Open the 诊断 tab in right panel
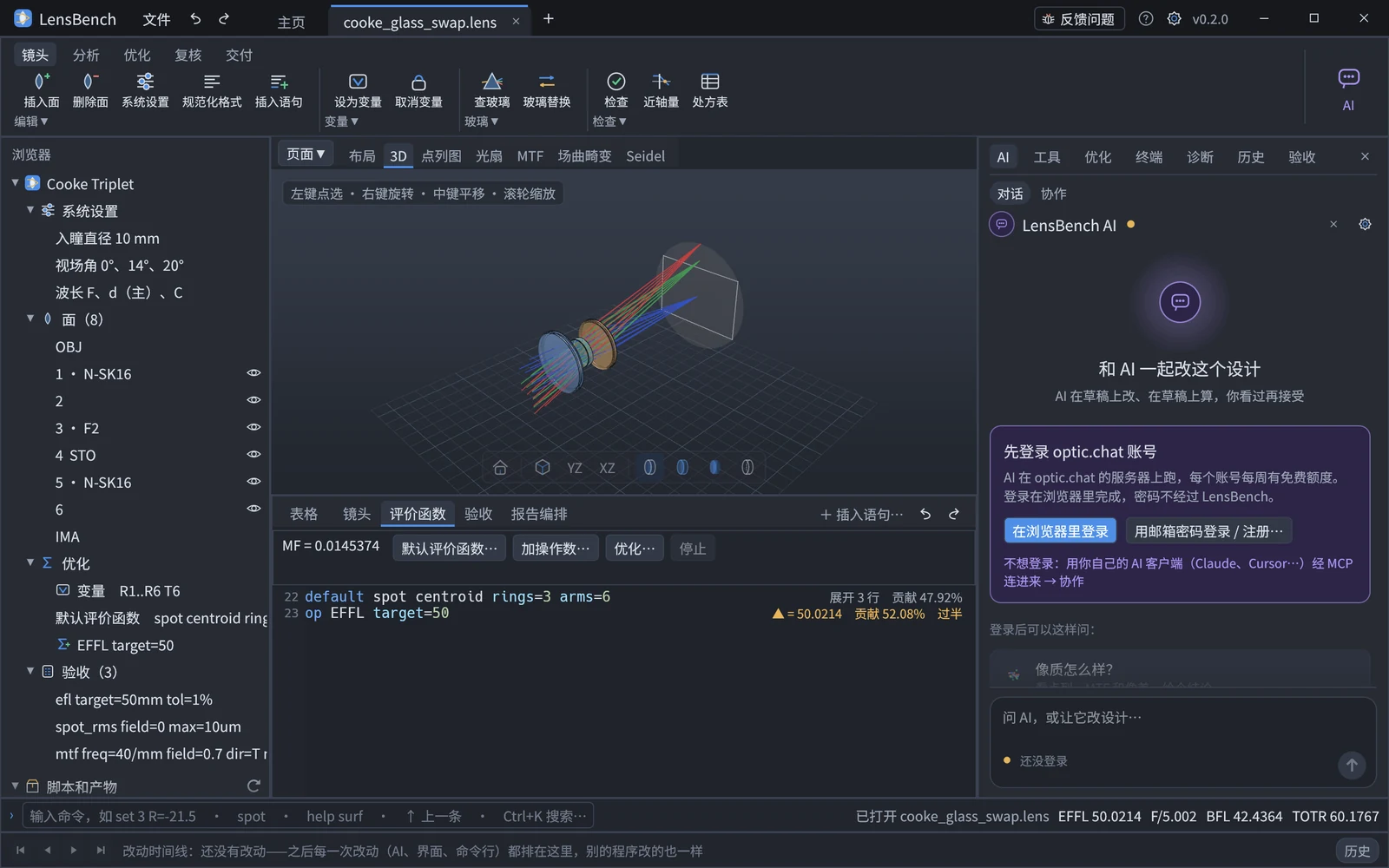 1200,157
